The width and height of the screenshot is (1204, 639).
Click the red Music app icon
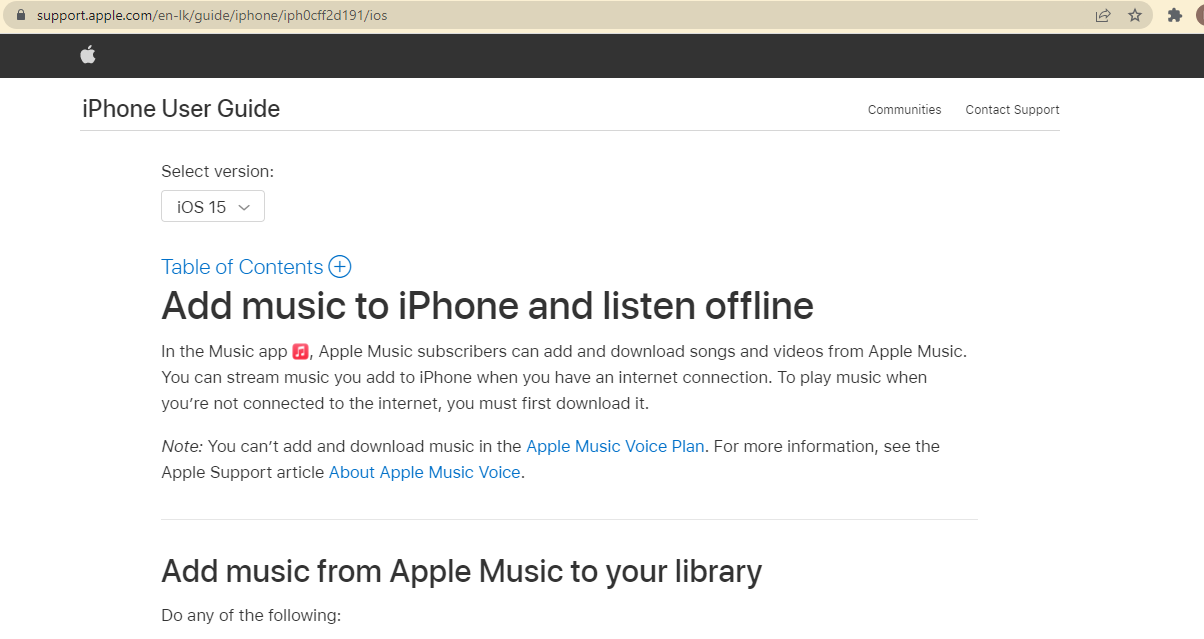coord(301,351)
